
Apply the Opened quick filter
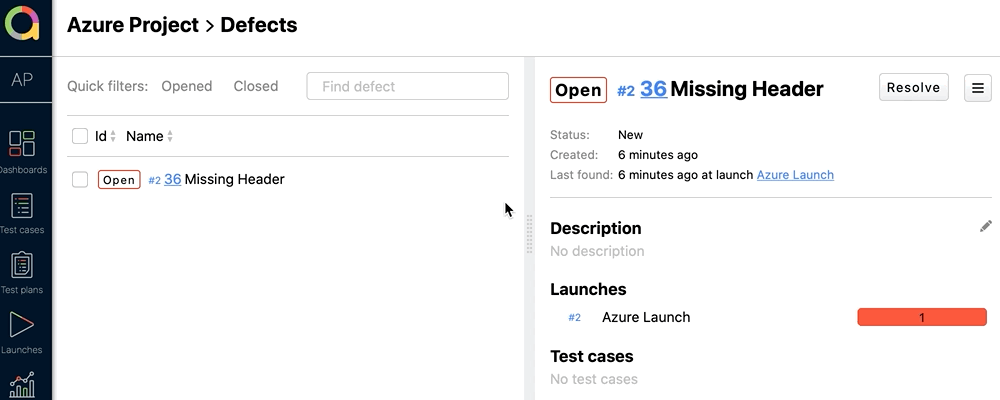point(187,86)
